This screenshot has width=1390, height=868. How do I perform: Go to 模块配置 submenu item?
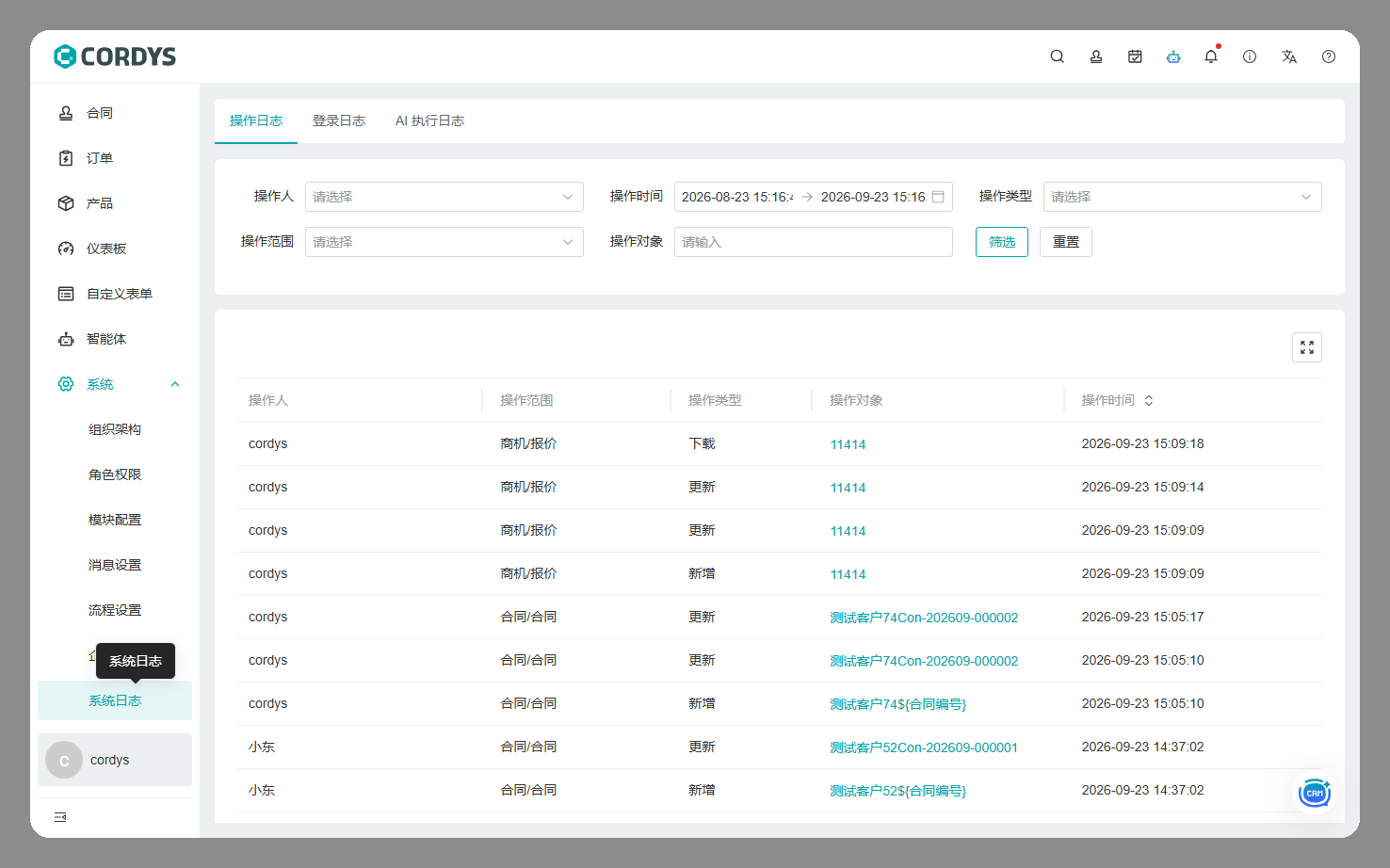click(115, 520)
